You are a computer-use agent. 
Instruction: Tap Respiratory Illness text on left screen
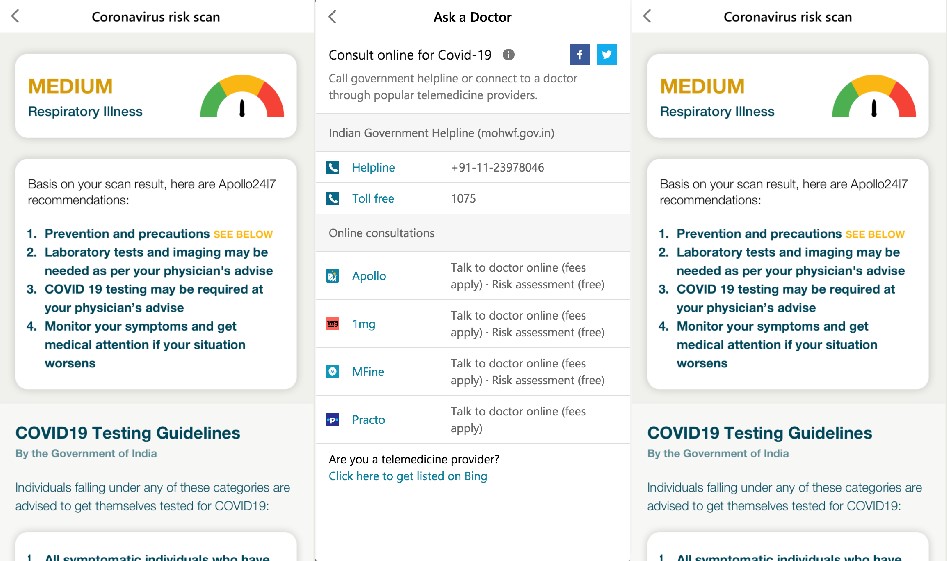pyautogui.click(x=85, y=111)
